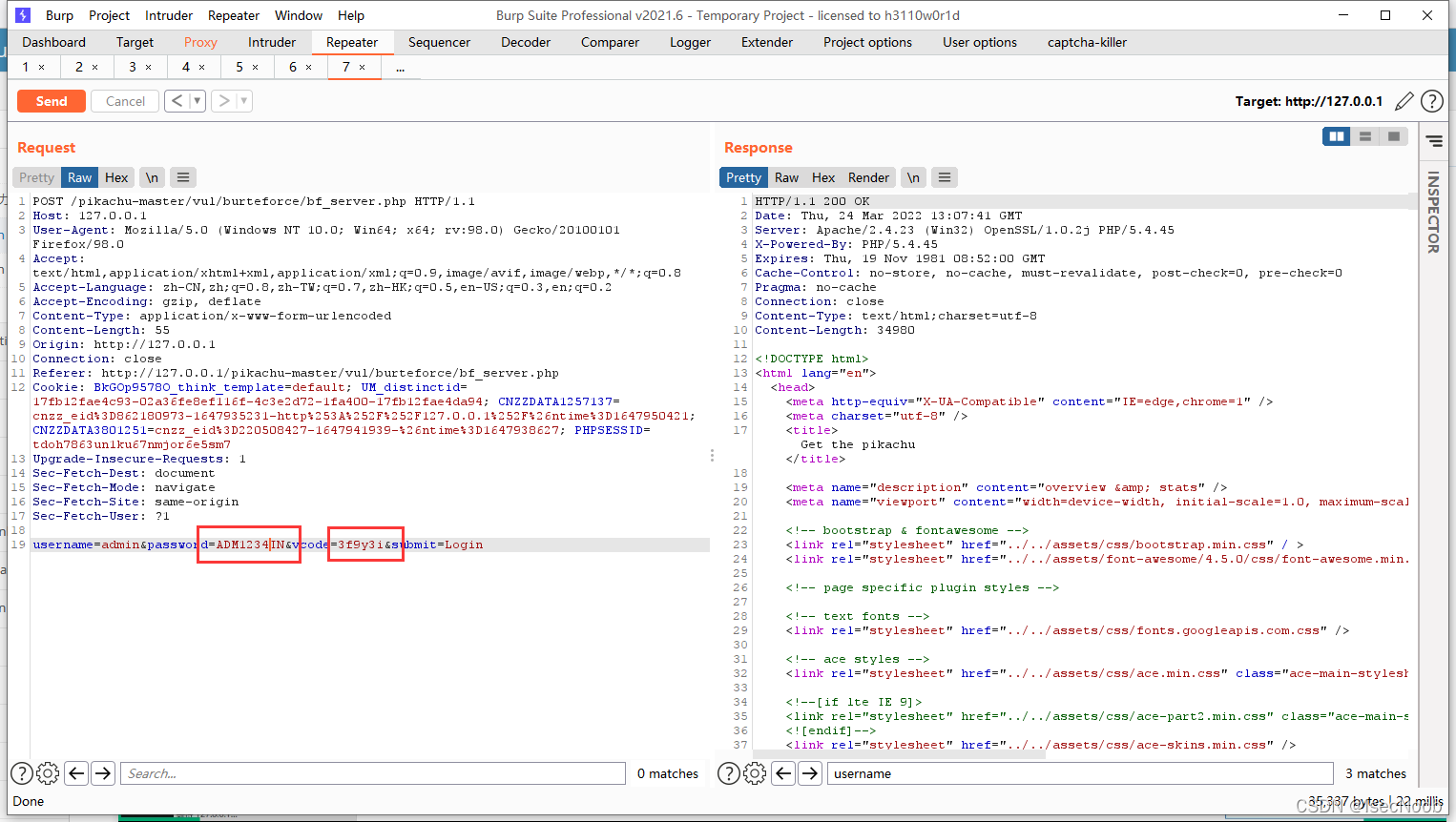Screen dimensions: 1456x822
Task: Open Request search help icon
Action: pyautogui.click(x=21, y=773)
